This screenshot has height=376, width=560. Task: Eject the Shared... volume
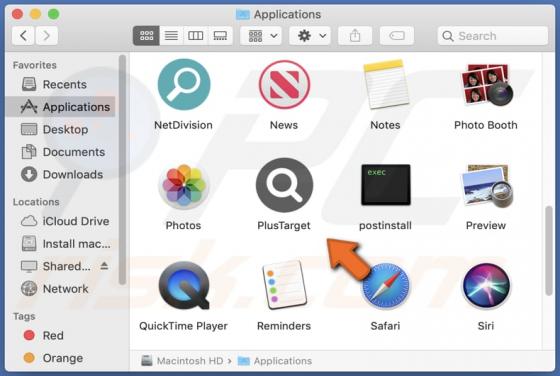point(104,266)
